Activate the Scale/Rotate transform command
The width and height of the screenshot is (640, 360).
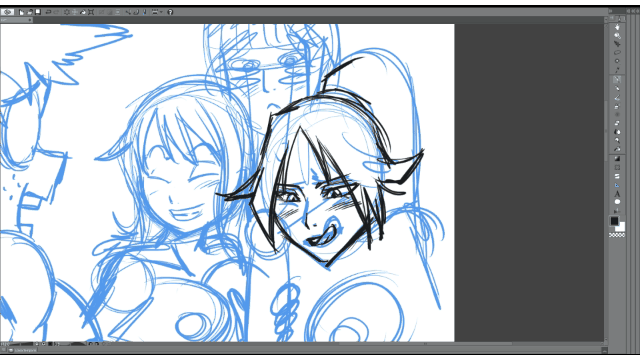(x=91, y=12)
